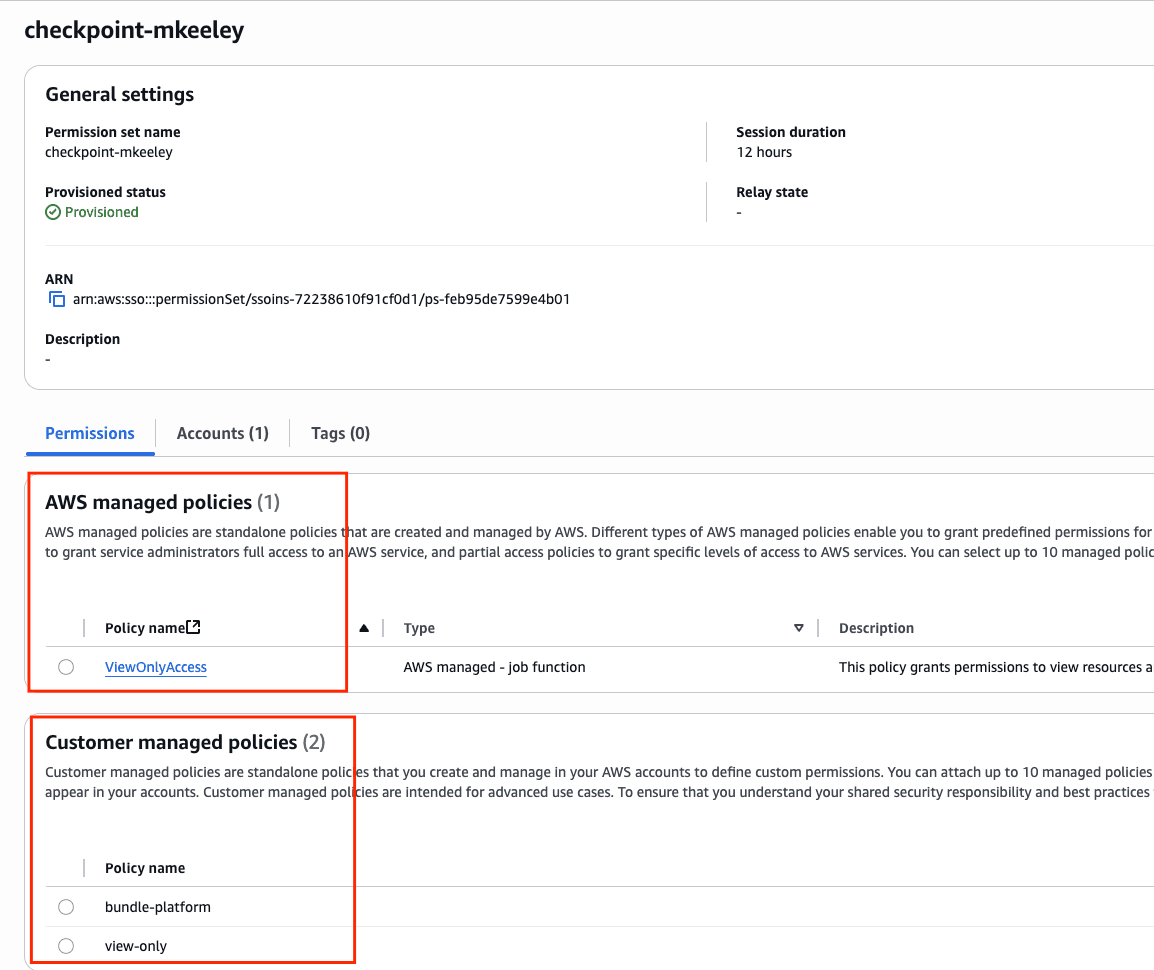Click the Session duration label
Viewport: 1154px width, 970px height.
pyautogui.click(x=790, y=132)
